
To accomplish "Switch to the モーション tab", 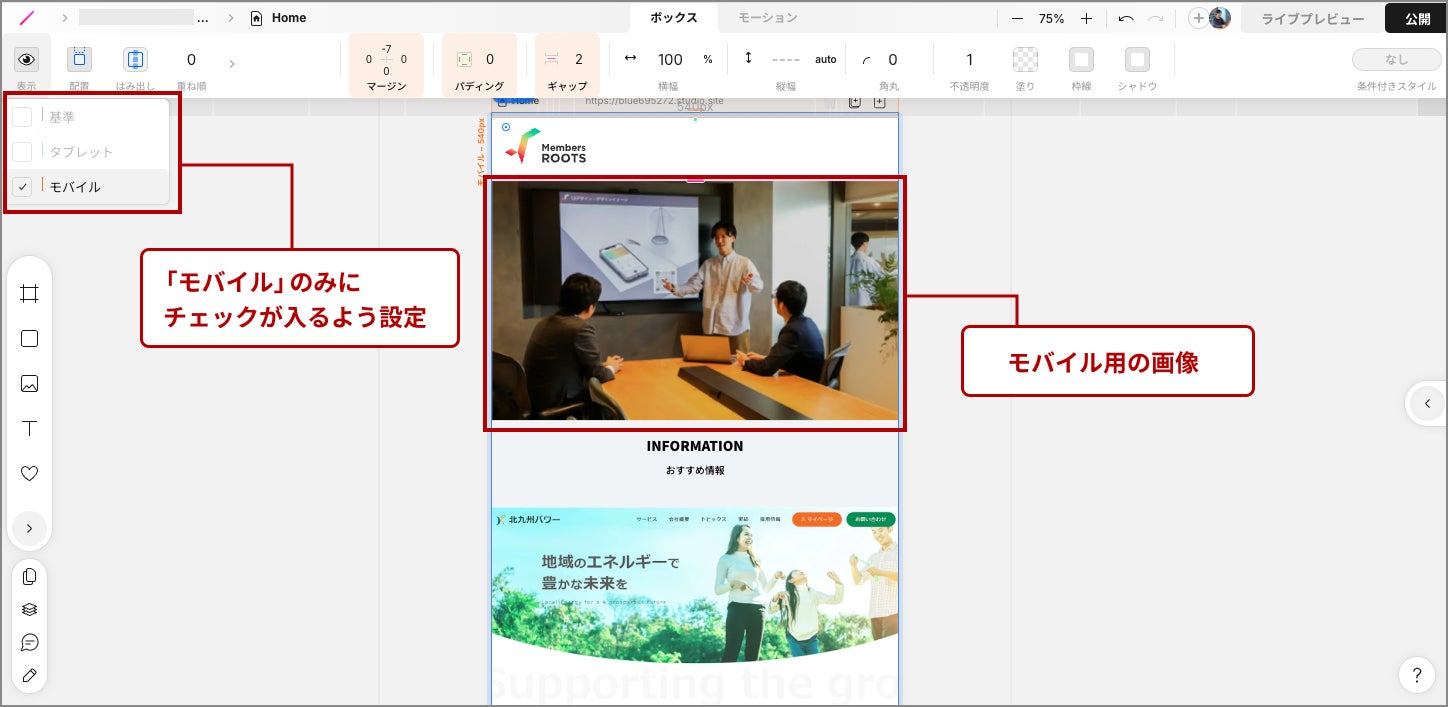I will pyautogui.click(x=767, y=18).
